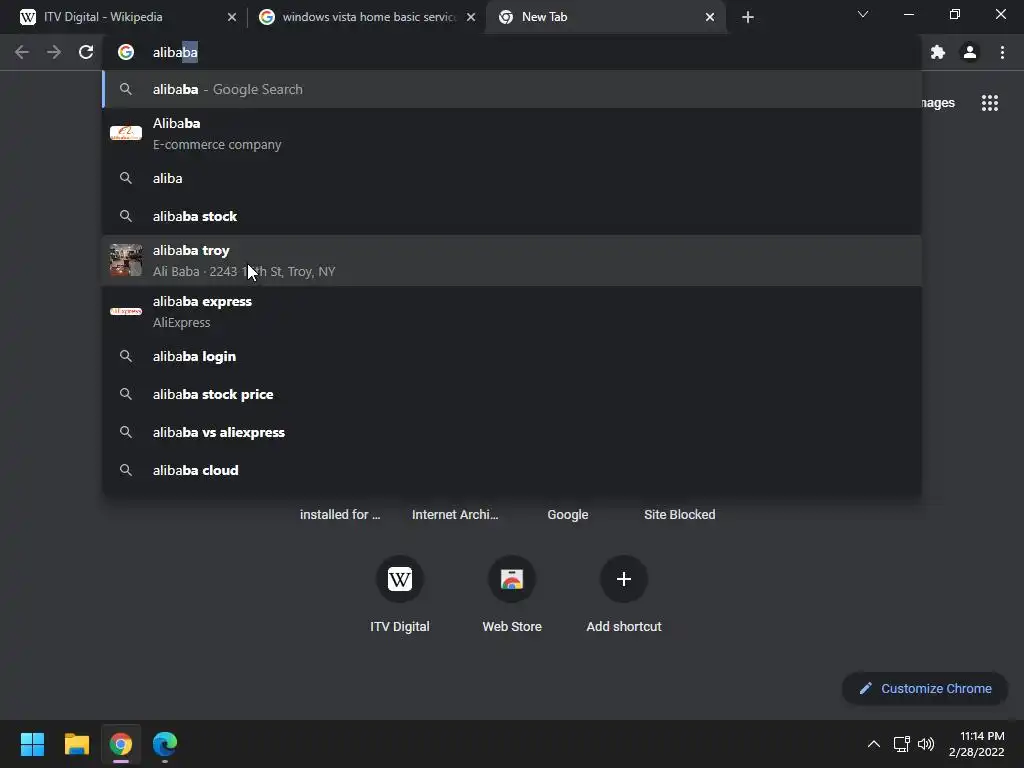The image size is (1024, 768).
Task: Open the Google shortcut label
Action: tap(568, 515)
